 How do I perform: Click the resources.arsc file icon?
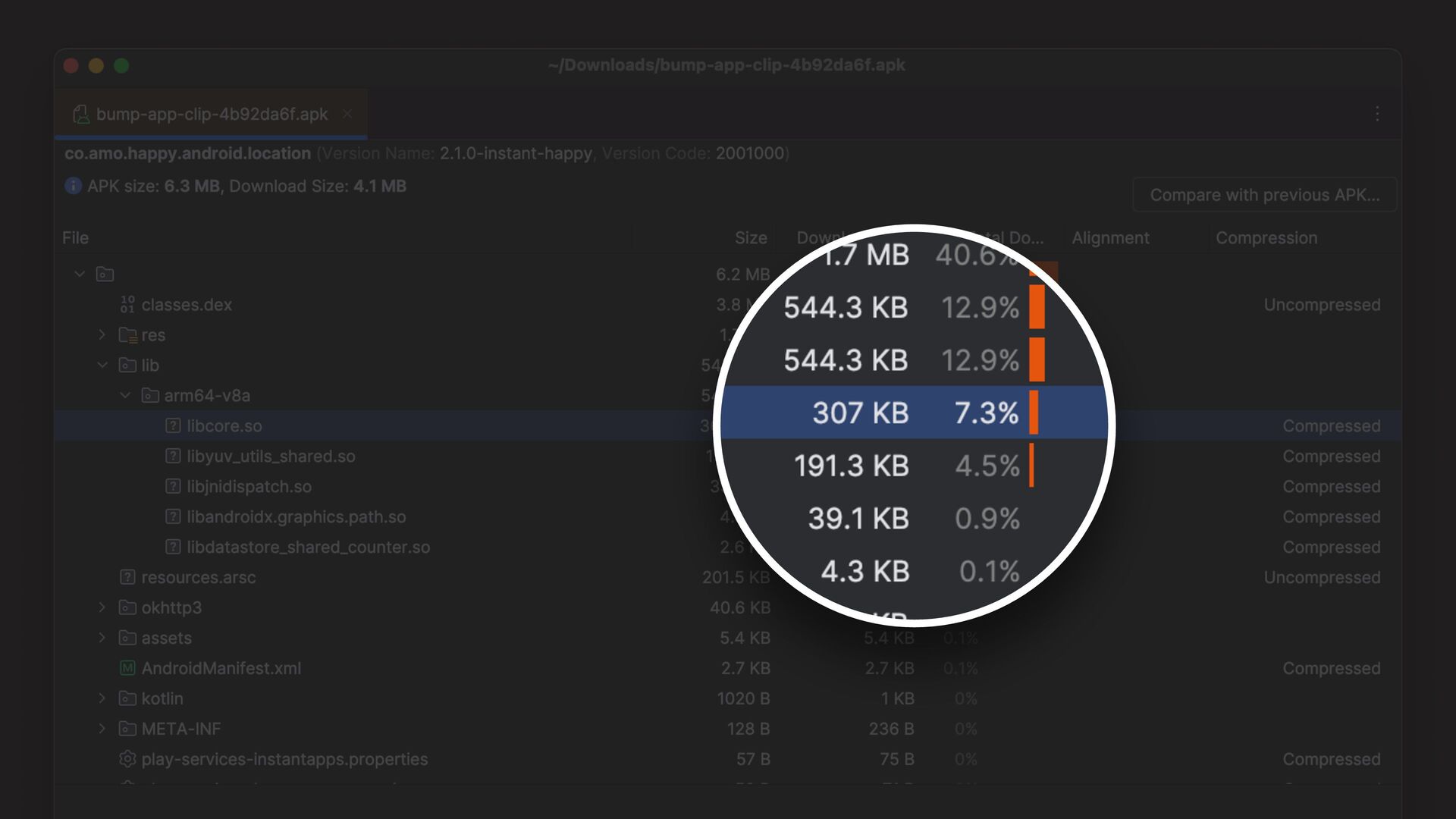[x=127, y=578]
